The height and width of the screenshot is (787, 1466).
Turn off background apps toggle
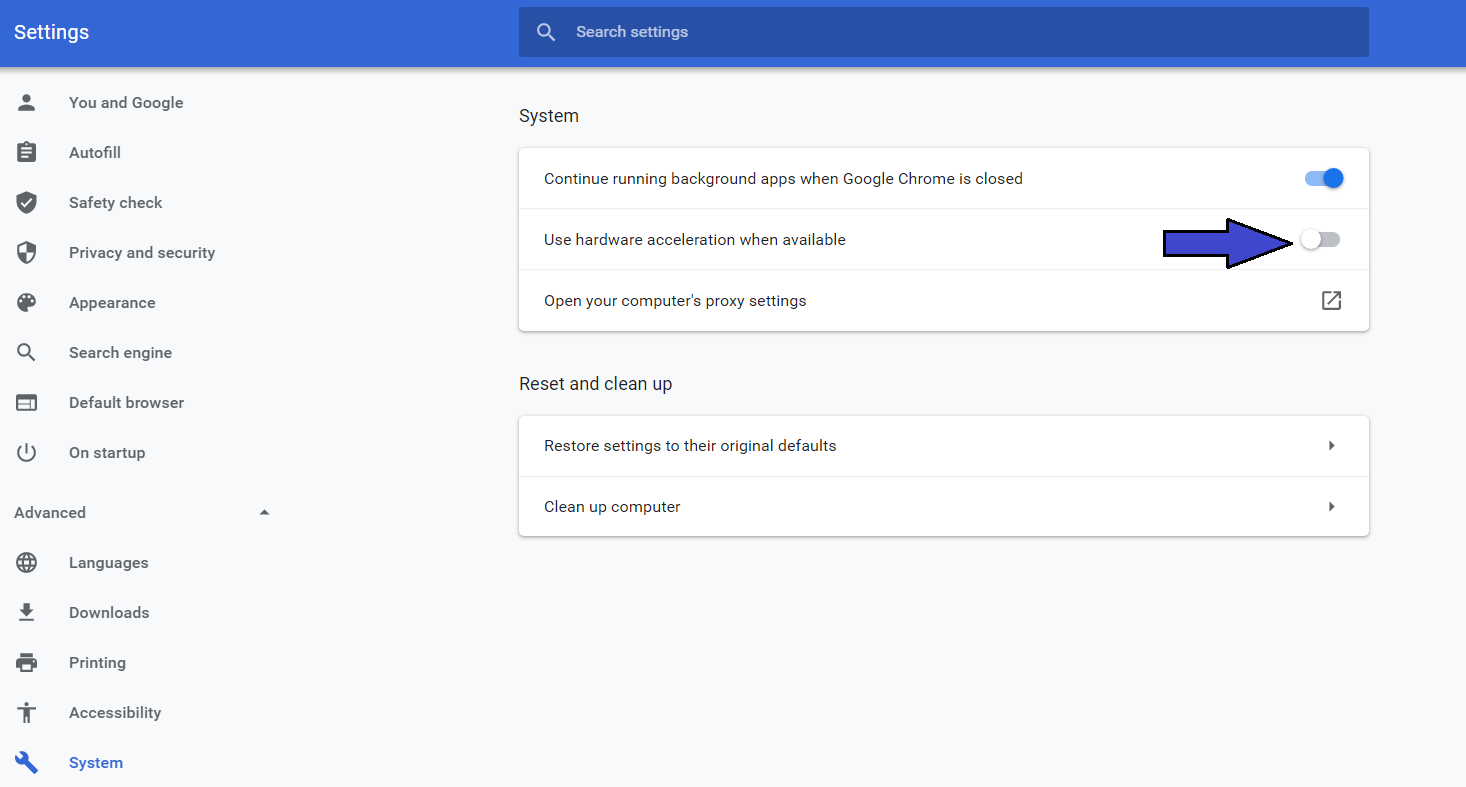point(1324,179)
